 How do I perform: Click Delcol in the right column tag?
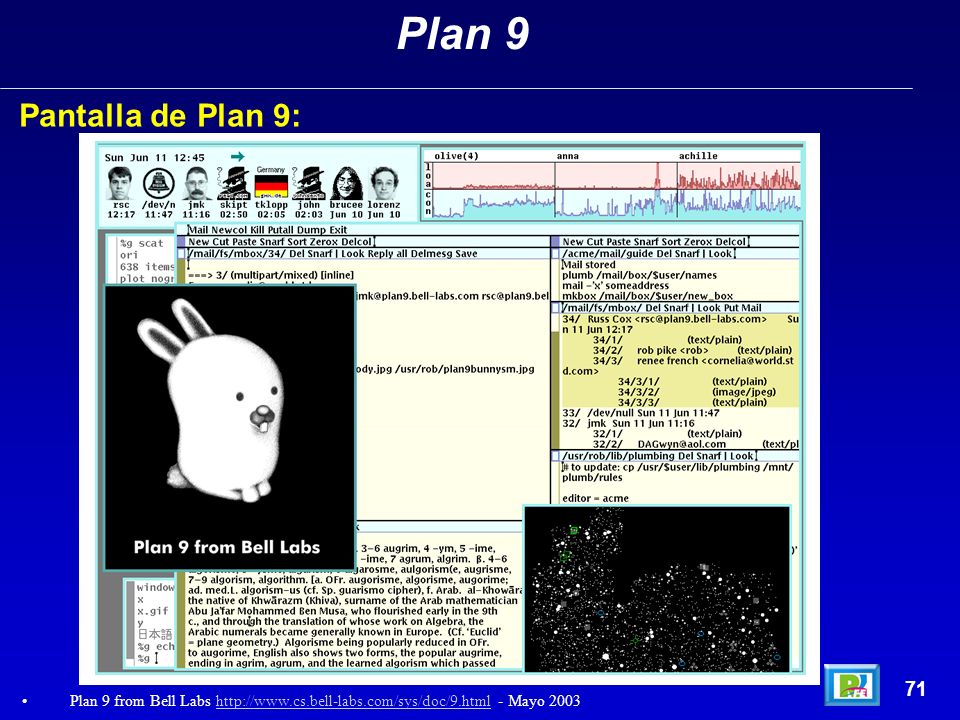(730, 242)
